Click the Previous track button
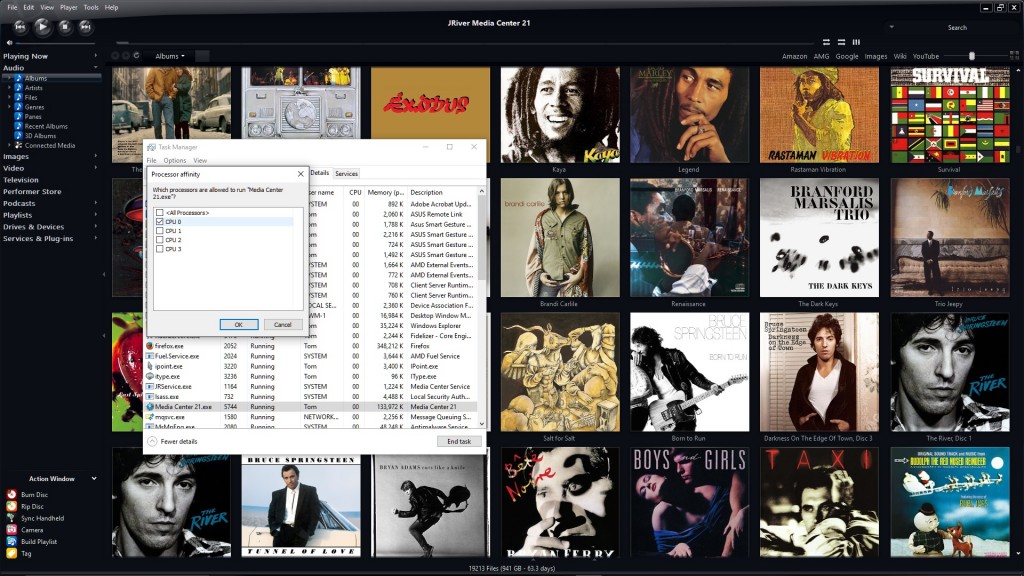 pyautogui.click(x=20, y=27)
